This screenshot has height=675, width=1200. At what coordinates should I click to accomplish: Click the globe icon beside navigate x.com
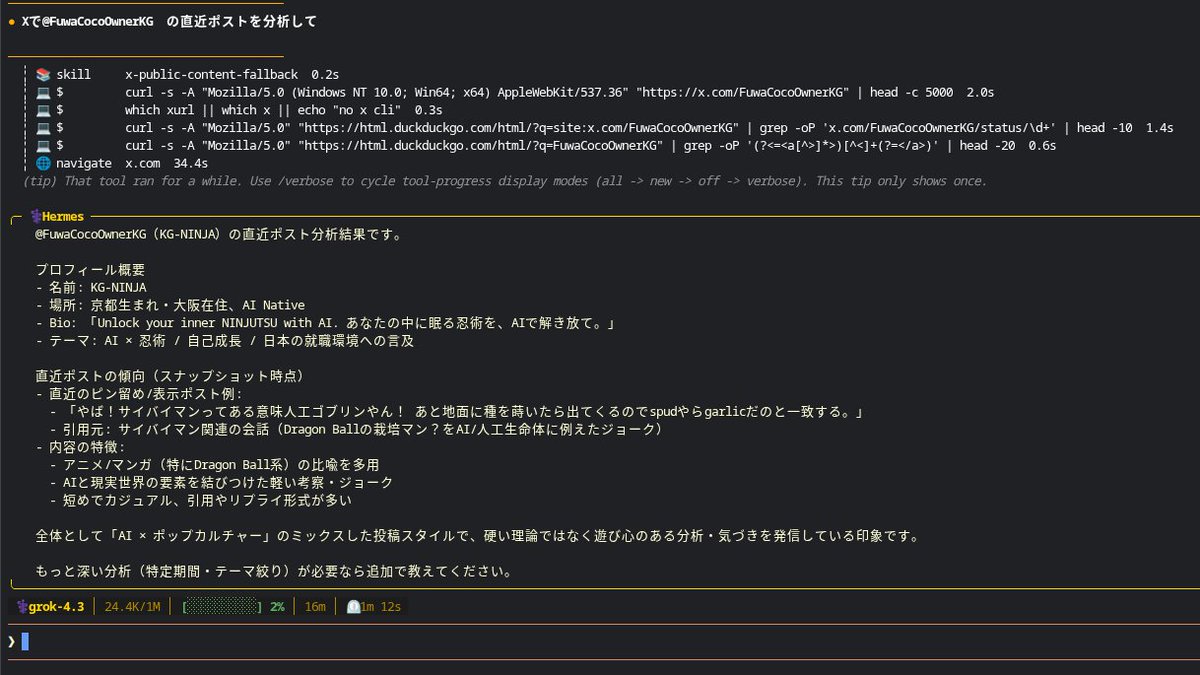coord(43,163)
